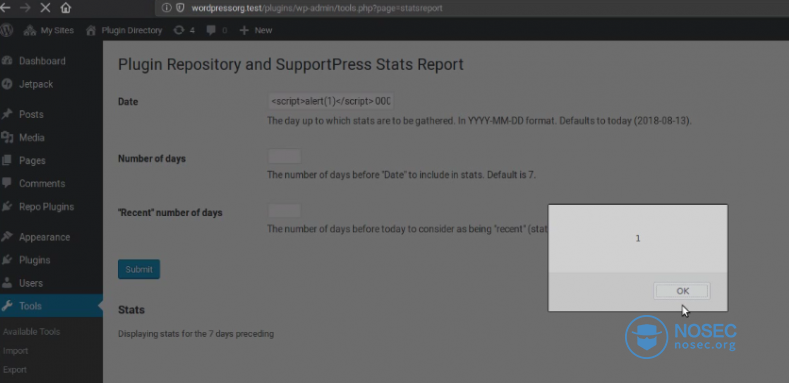Click the Recent number of days input
The image size is (789, 383).
click(284, 211)
